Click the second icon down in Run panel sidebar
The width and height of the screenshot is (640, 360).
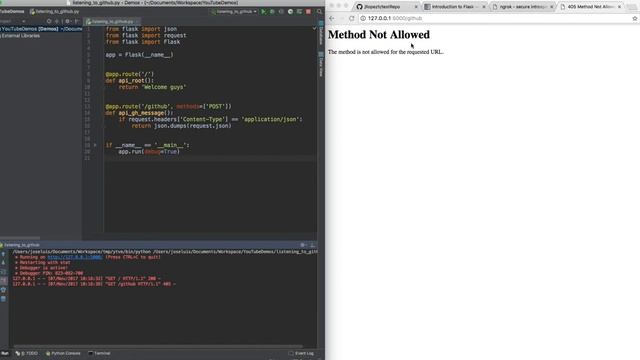coord(3,262)
